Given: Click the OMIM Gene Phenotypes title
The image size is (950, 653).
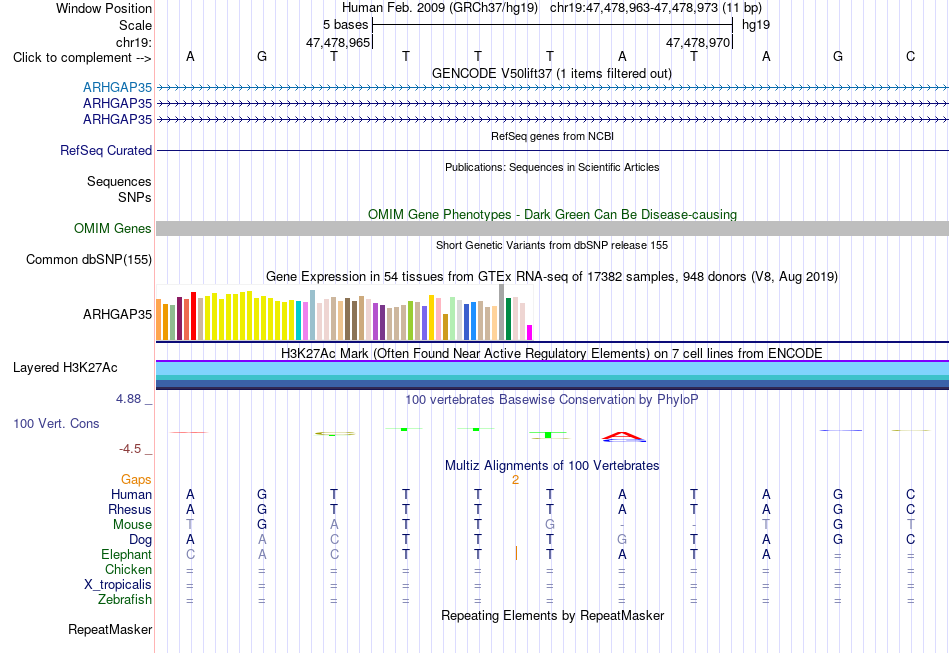Looking at the screenshot, I should (x=552, y=214).
